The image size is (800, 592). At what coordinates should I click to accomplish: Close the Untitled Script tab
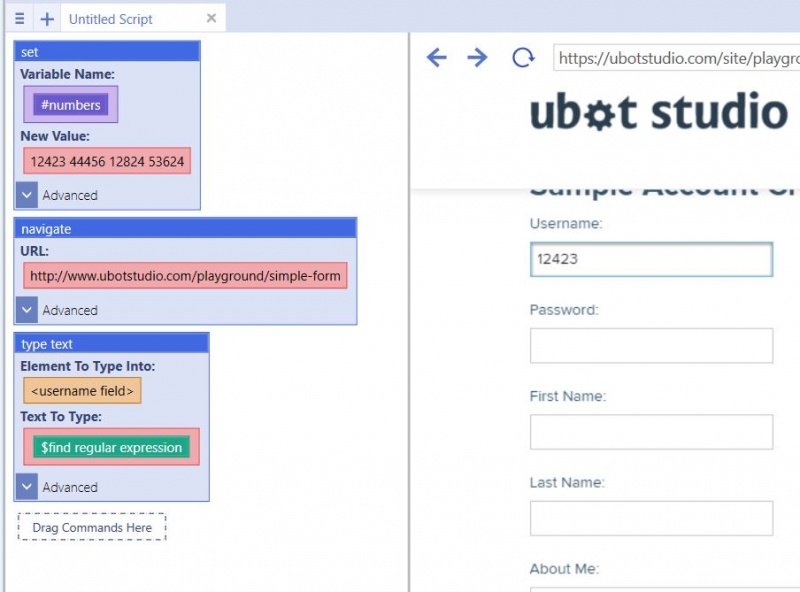tap(211, 18)
